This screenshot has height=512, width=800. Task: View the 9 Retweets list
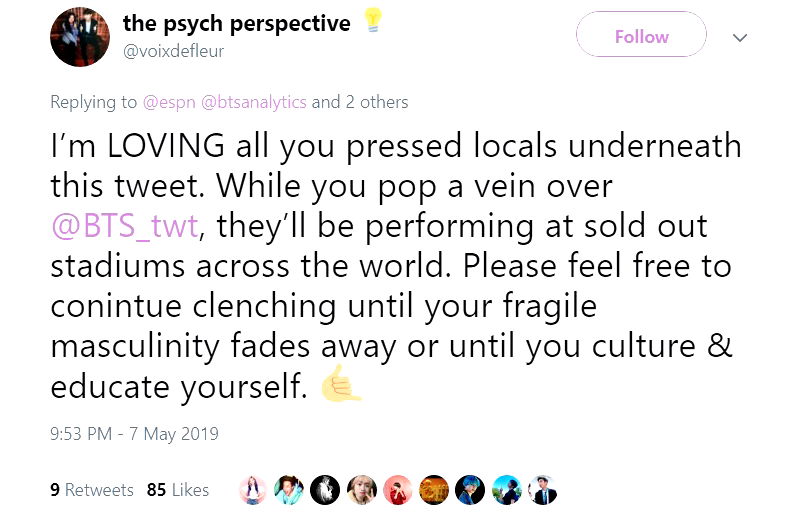[91, 490]
